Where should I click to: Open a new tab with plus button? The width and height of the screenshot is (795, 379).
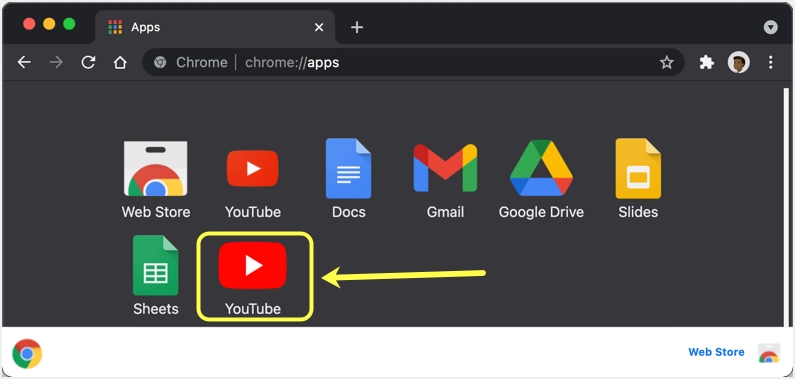pos(357,27)
